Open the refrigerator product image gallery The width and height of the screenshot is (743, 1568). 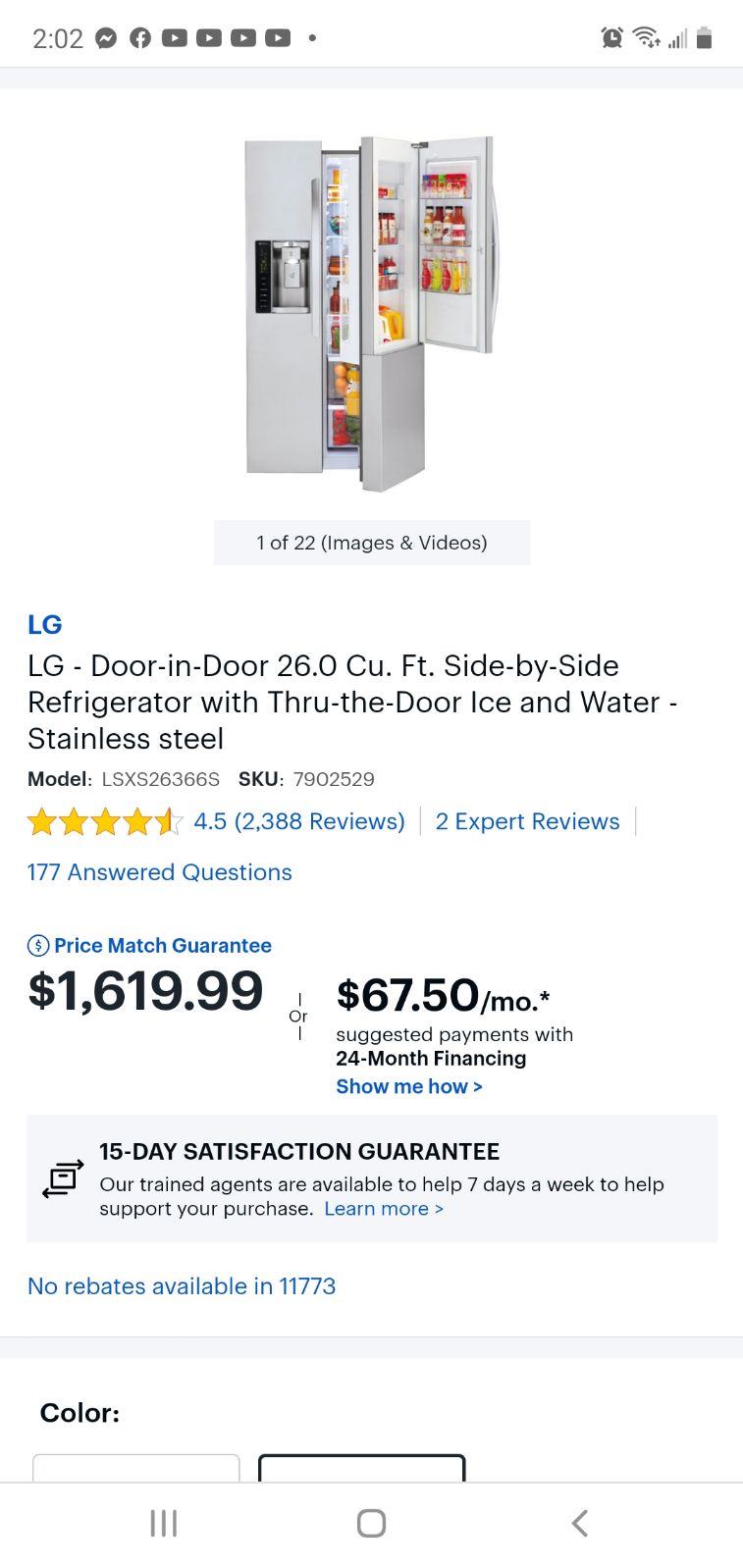(x=372, y=314)
